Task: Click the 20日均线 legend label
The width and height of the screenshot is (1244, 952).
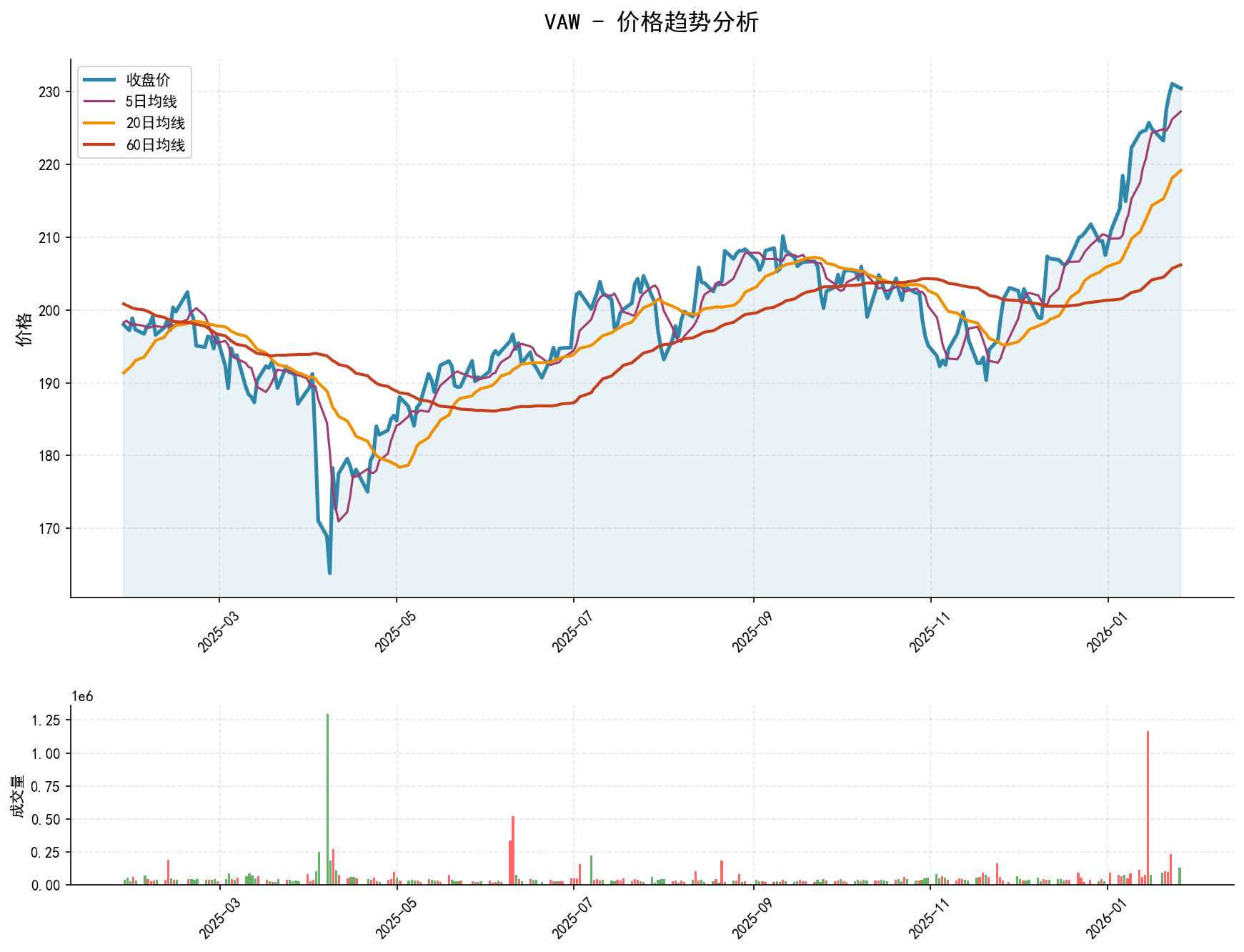Action: pos(155,124)
